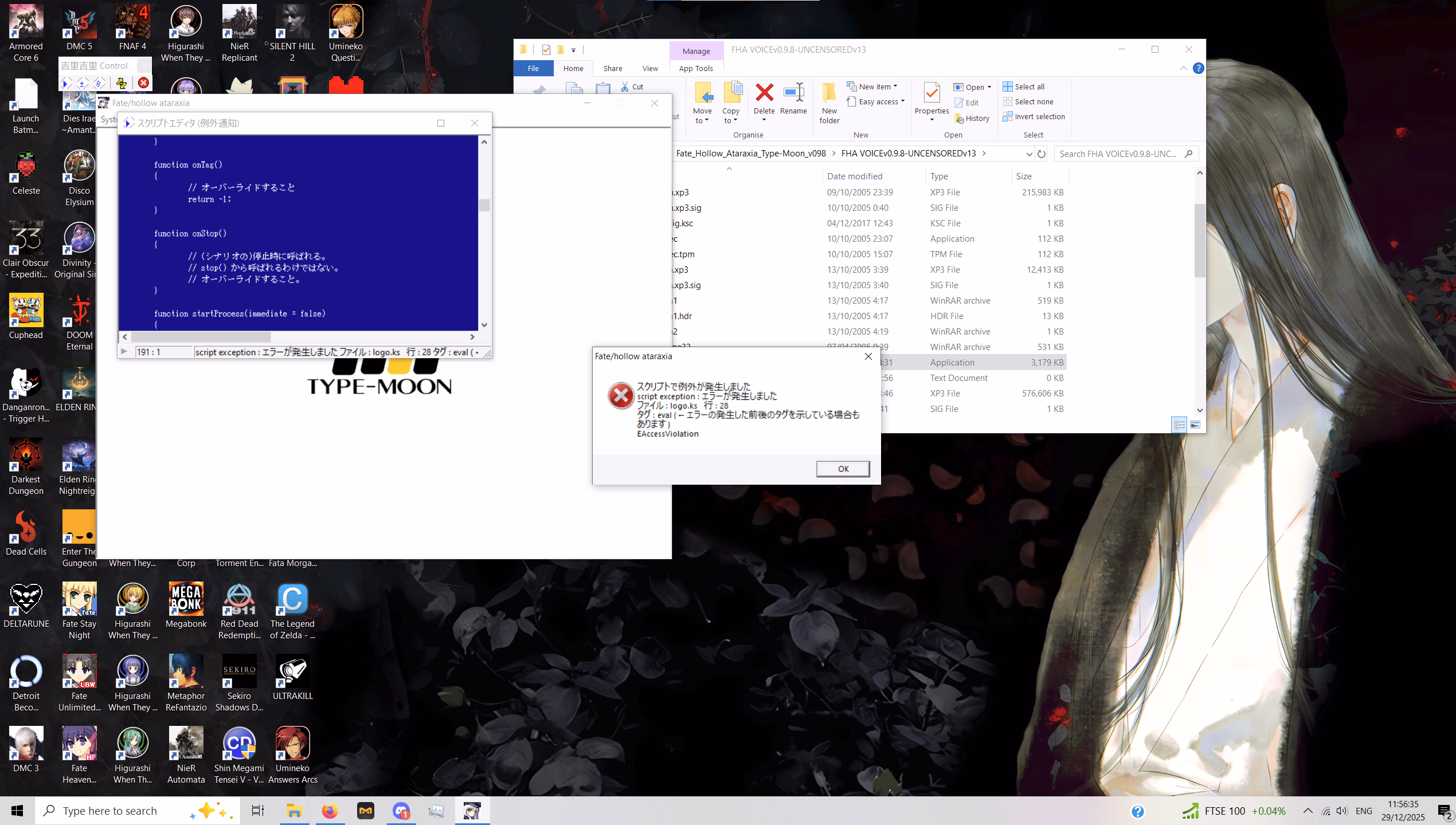Click the blue play-arrow icon in Kirikiri Control
1456x825 pixels.
point(66,83)
